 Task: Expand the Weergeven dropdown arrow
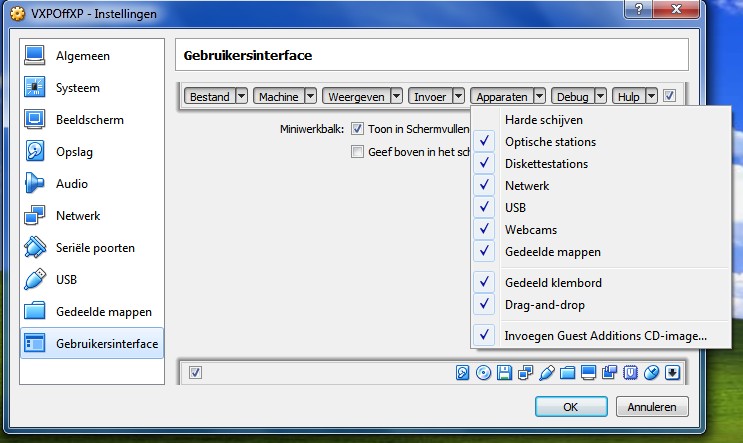click(397, 96)
